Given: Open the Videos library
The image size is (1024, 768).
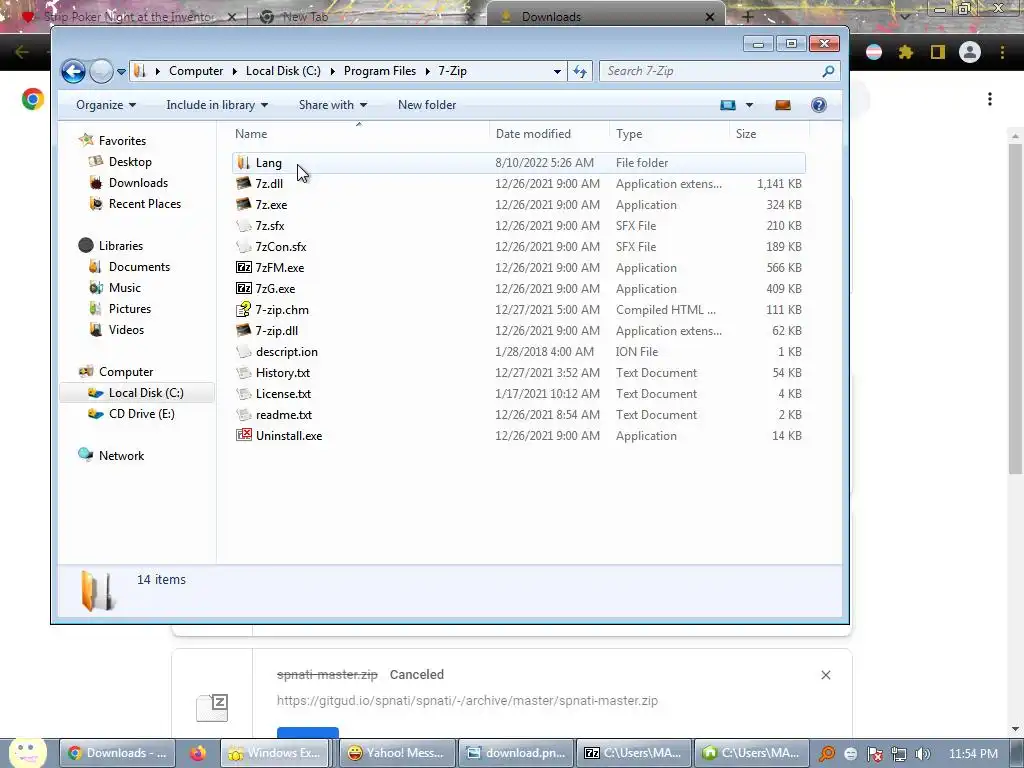Looking at the screenshot, I should click(126, 329).
